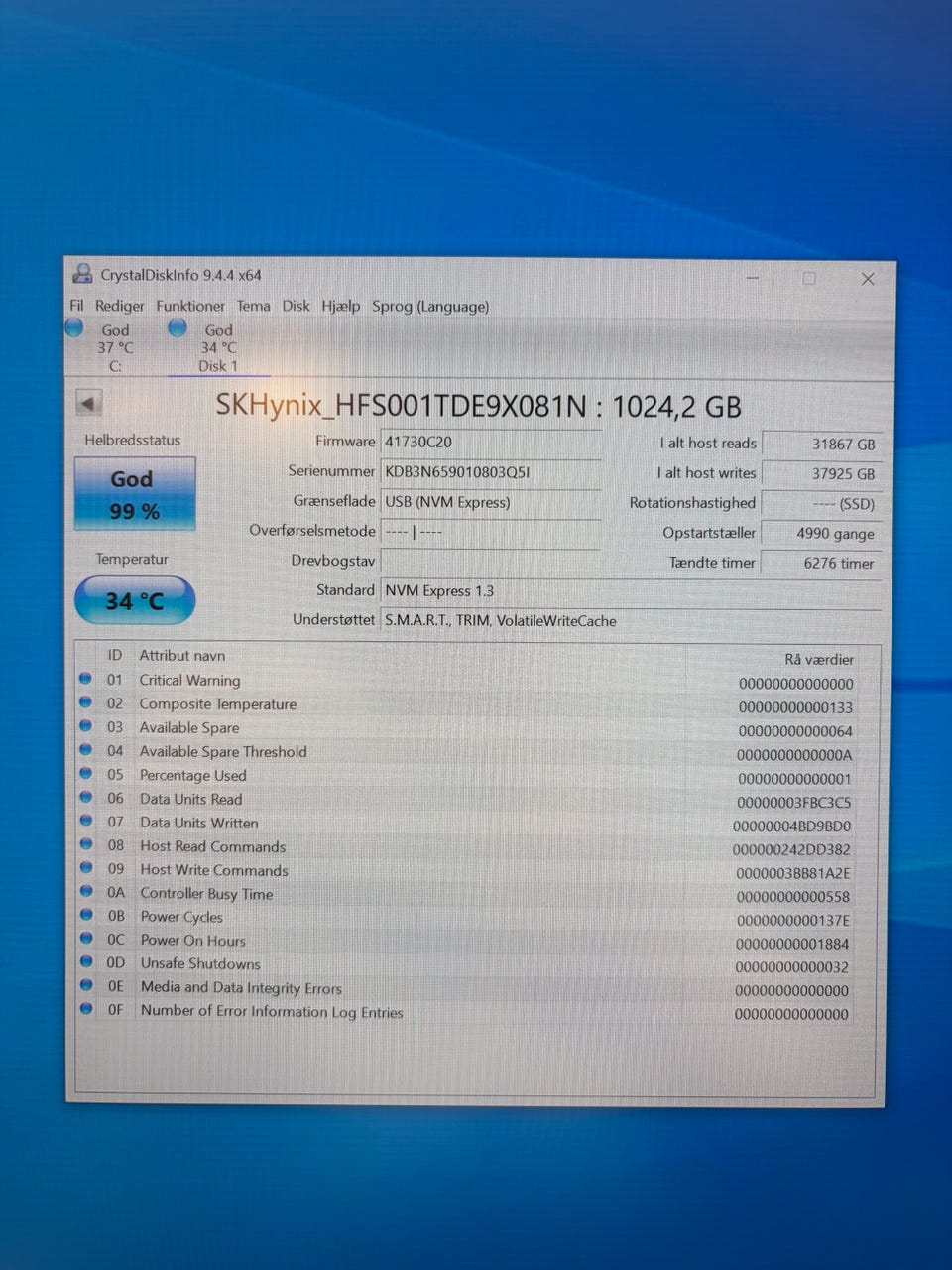Screen dimensions: 952x1270
Task: Click the Firmware value field 41730C20
Action: (x=491, y=443)
